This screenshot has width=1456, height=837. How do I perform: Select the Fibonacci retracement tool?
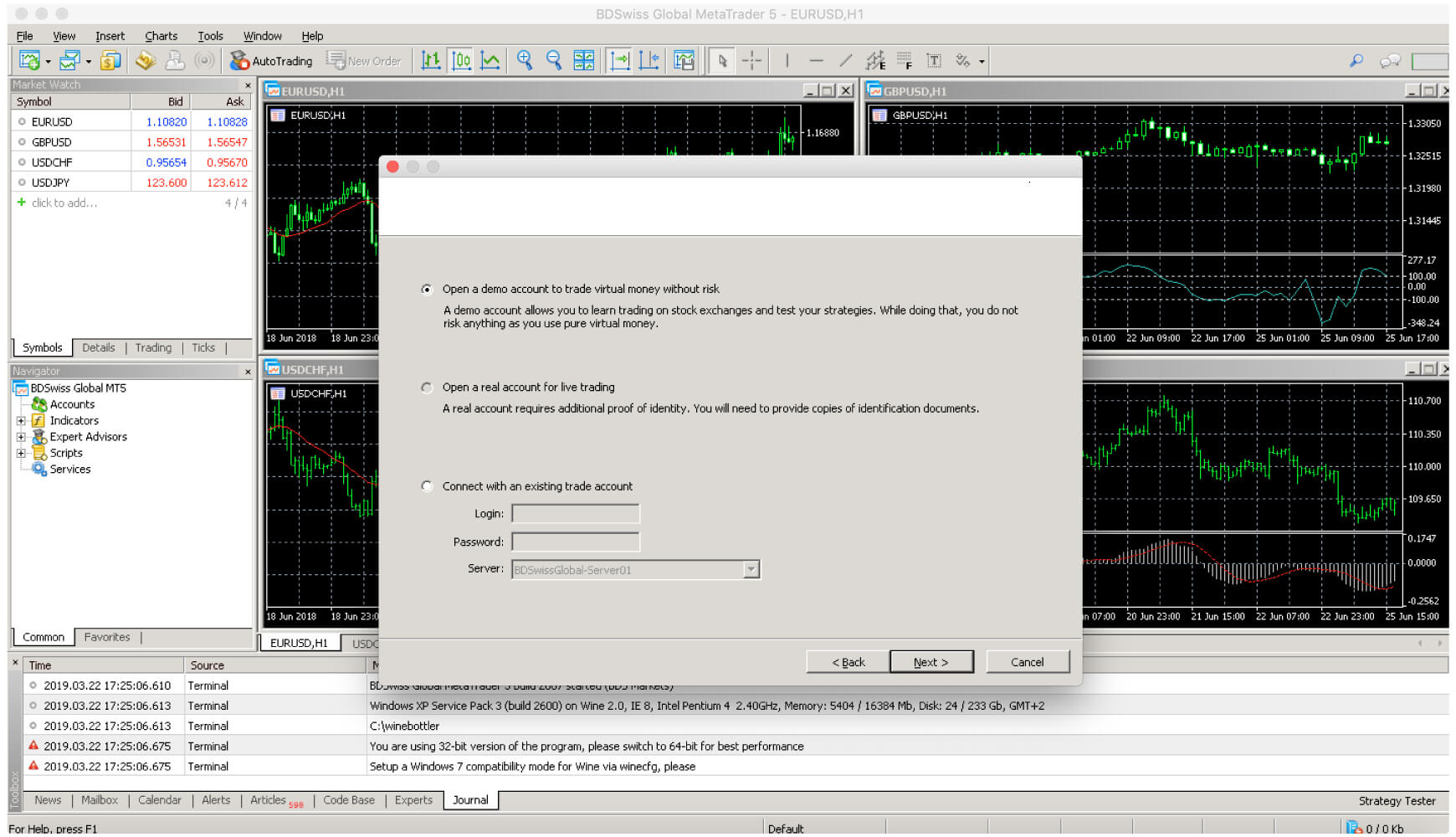[x=905, y=60]
